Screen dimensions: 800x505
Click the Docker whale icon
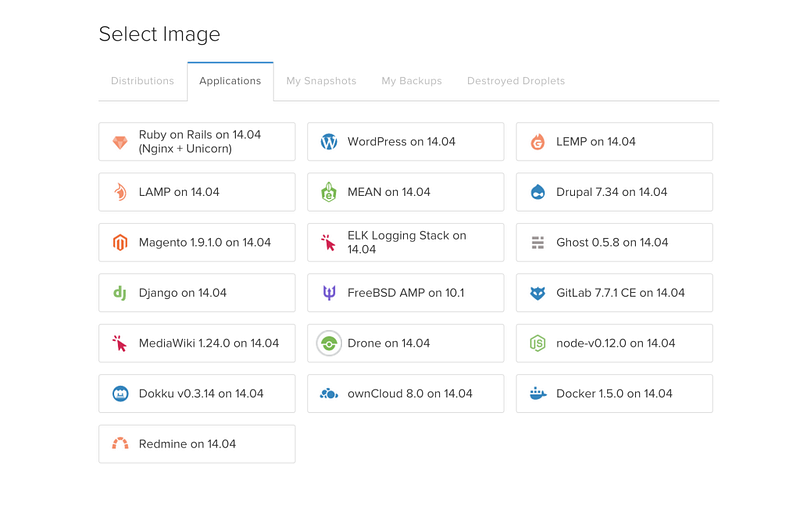pos(538,394)
